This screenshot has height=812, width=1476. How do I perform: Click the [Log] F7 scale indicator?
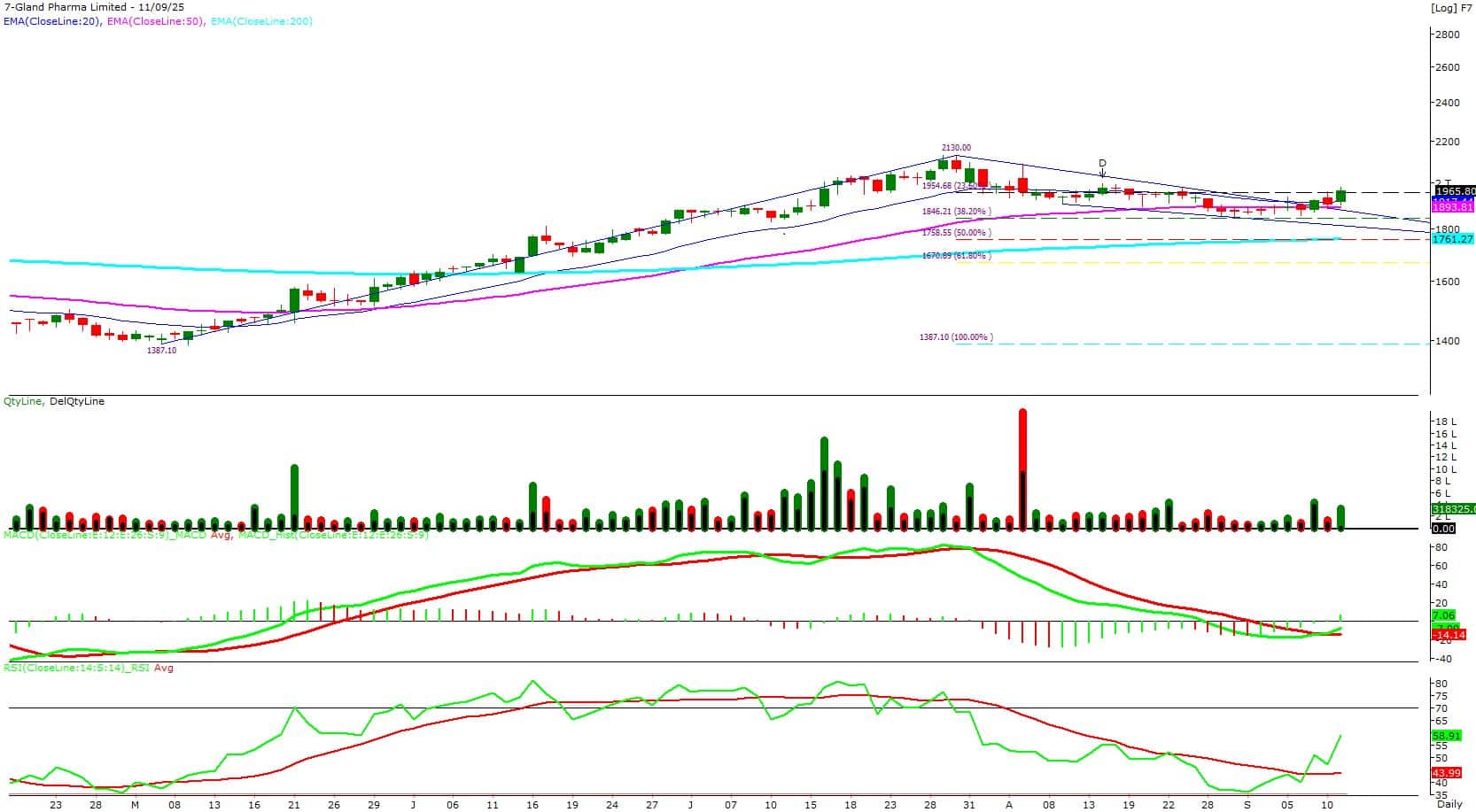pyautogui.click(x=1452, y=8)
